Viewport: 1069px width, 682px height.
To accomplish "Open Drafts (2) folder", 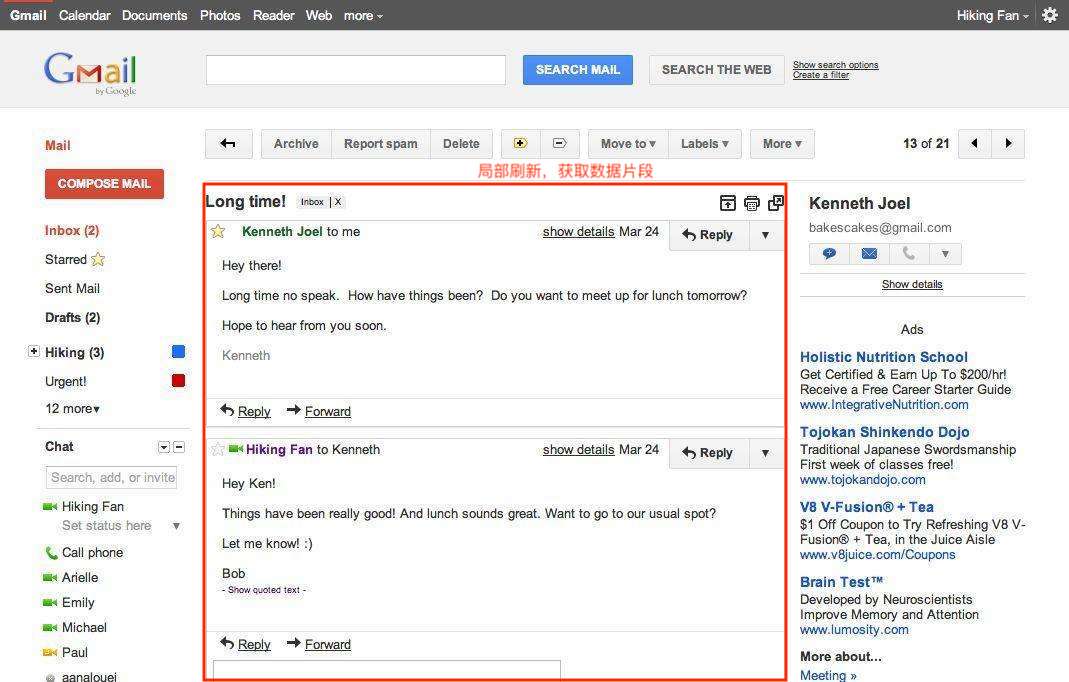I will 72,318.
